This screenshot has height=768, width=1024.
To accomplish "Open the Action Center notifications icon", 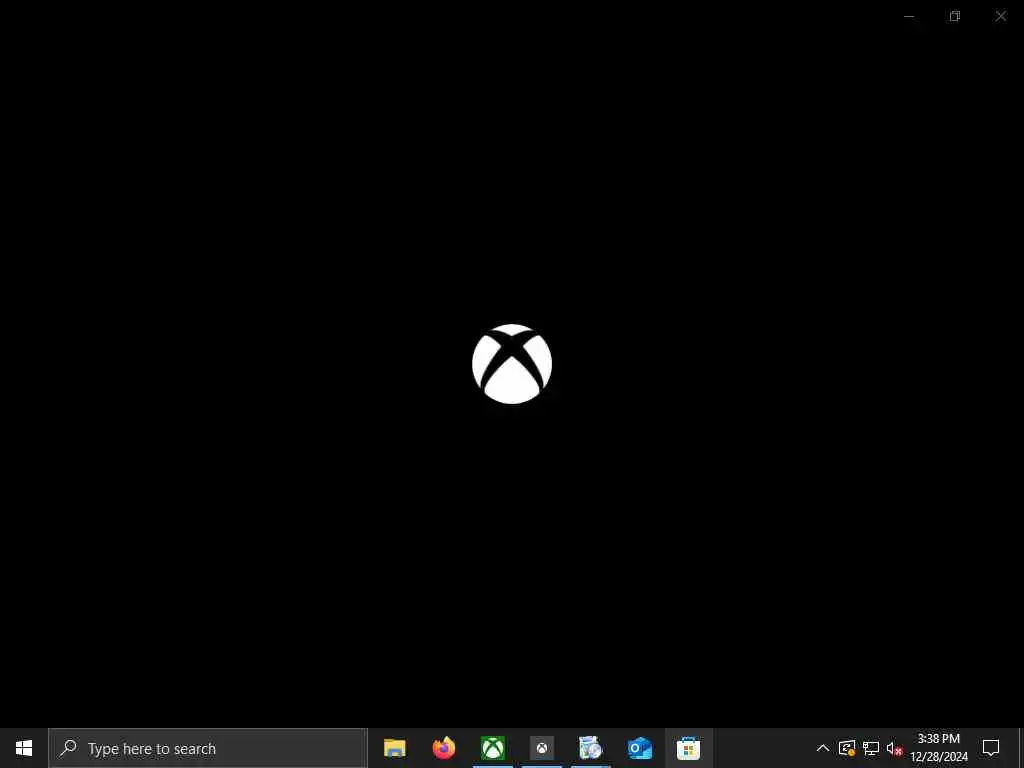I will click(991, 748).
